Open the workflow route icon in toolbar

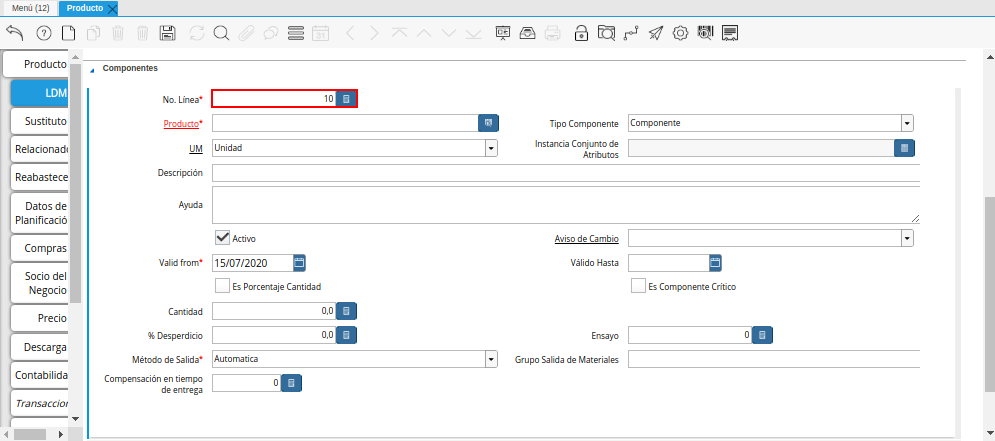pos(630,33)
